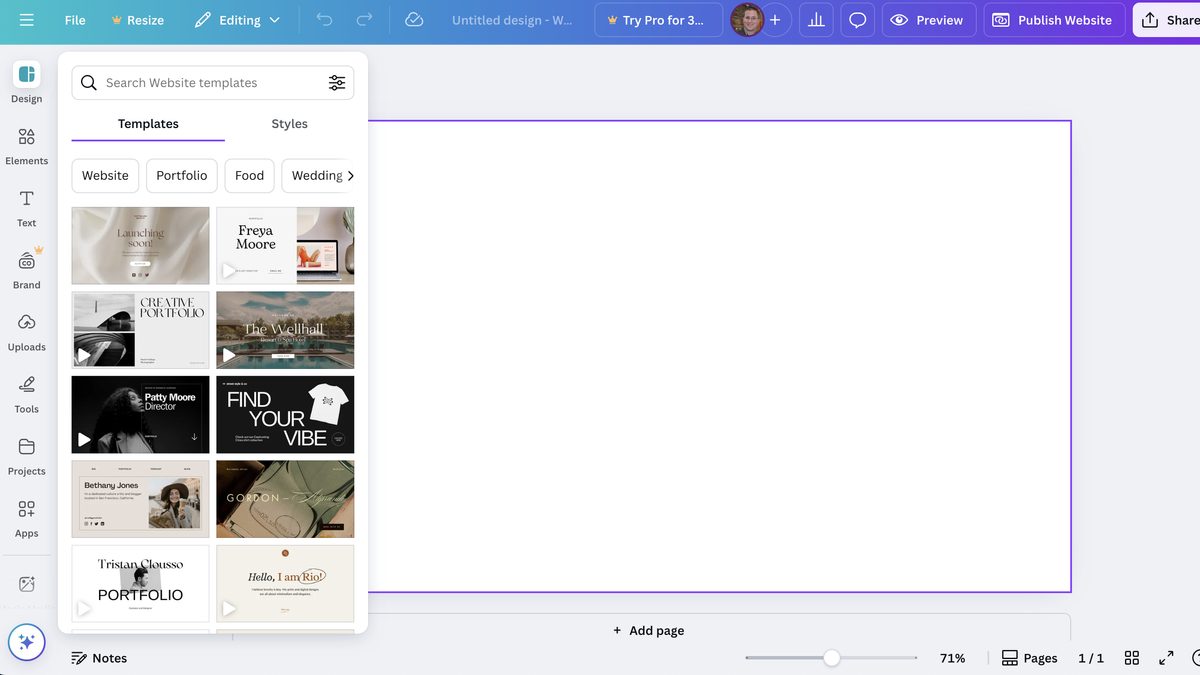Image resolution: width=1200 pixels, height=675 pixels.
Task: Select the Tools icon in the sidebar
Action: (26, 392)
